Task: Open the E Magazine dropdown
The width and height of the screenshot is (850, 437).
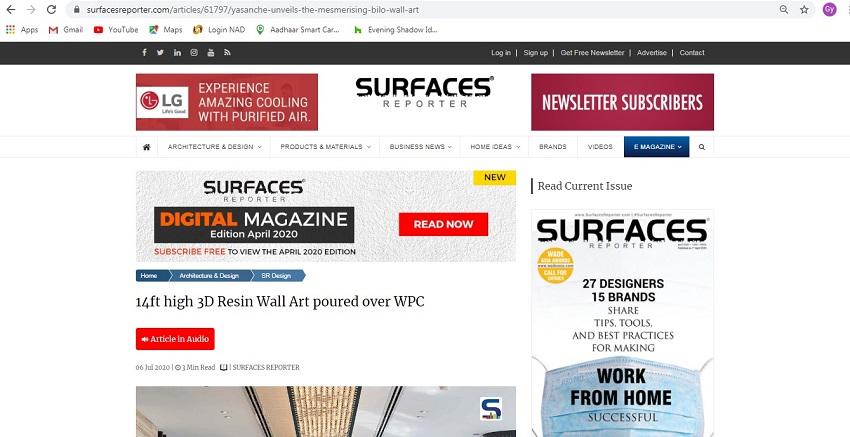Action: [x=657, y=147]
